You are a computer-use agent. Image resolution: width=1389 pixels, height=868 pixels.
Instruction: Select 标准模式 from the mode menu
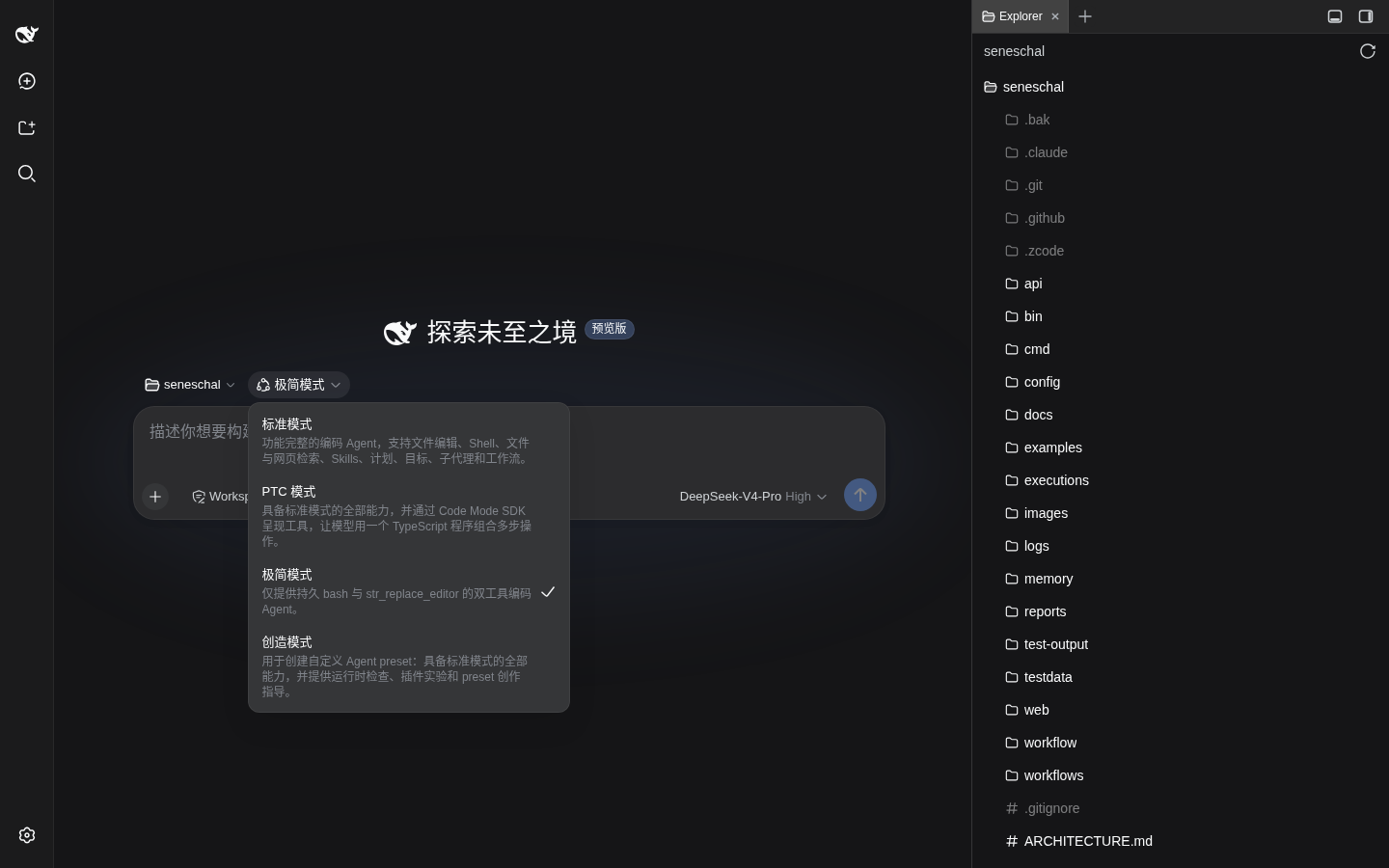click(x=409, y=441)
